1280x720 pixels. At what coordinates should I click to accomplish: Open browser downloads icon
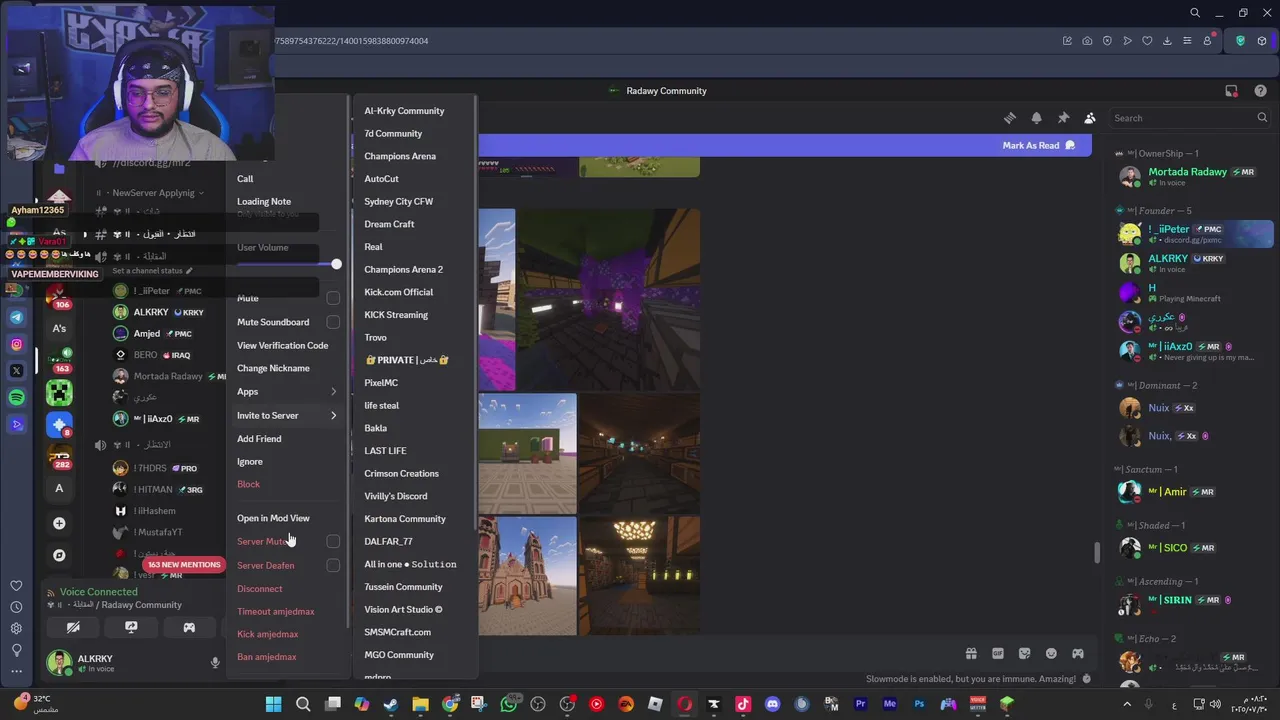(1167, 41)
